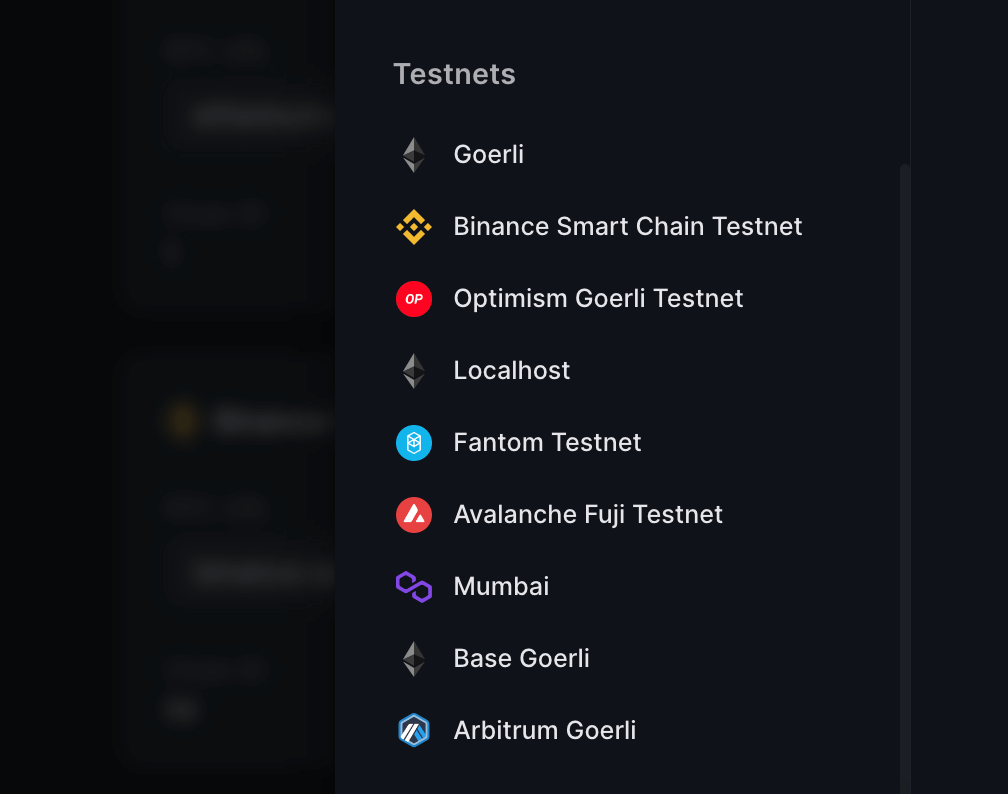Choose Avalanche Fuji Testnet
Screen dimensions: 1008x794
(587, 515)
